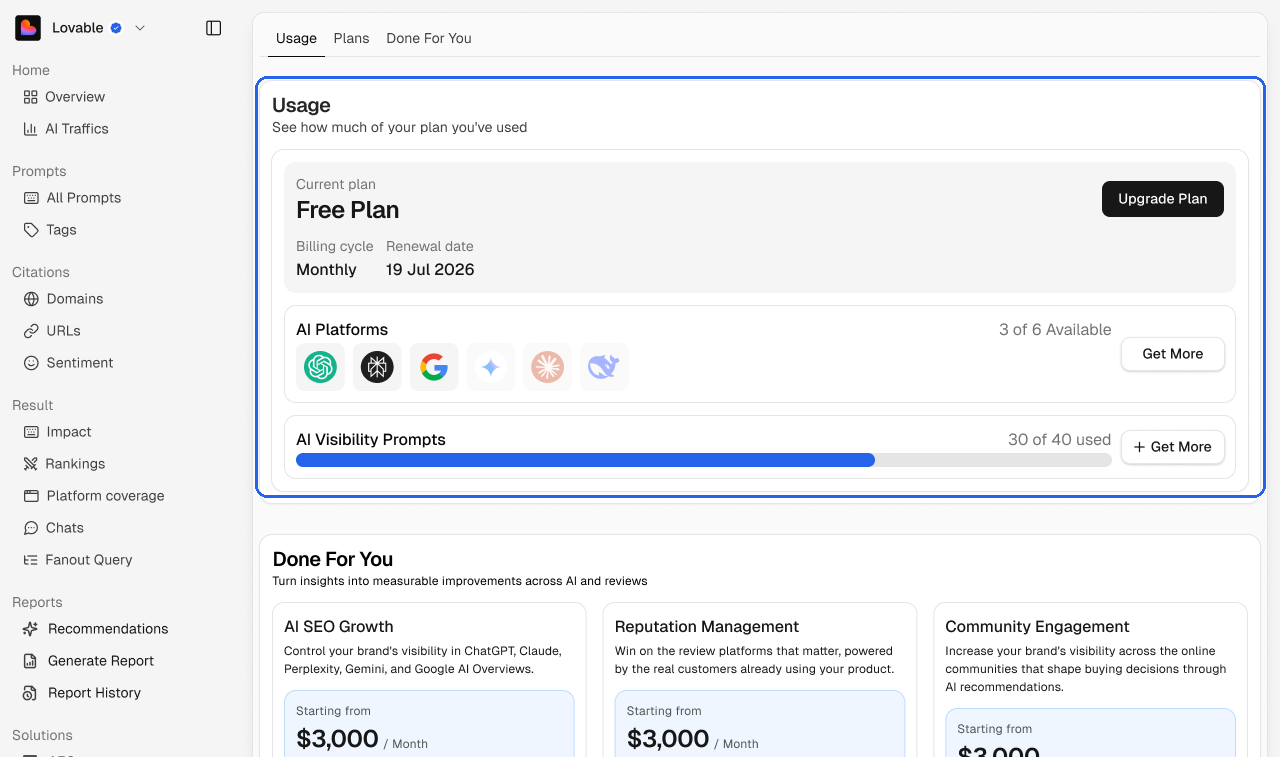The height and width of the screenshot is (757, 1280).
Task: Open Tags icon in sidebar
Action: [31, 230]
